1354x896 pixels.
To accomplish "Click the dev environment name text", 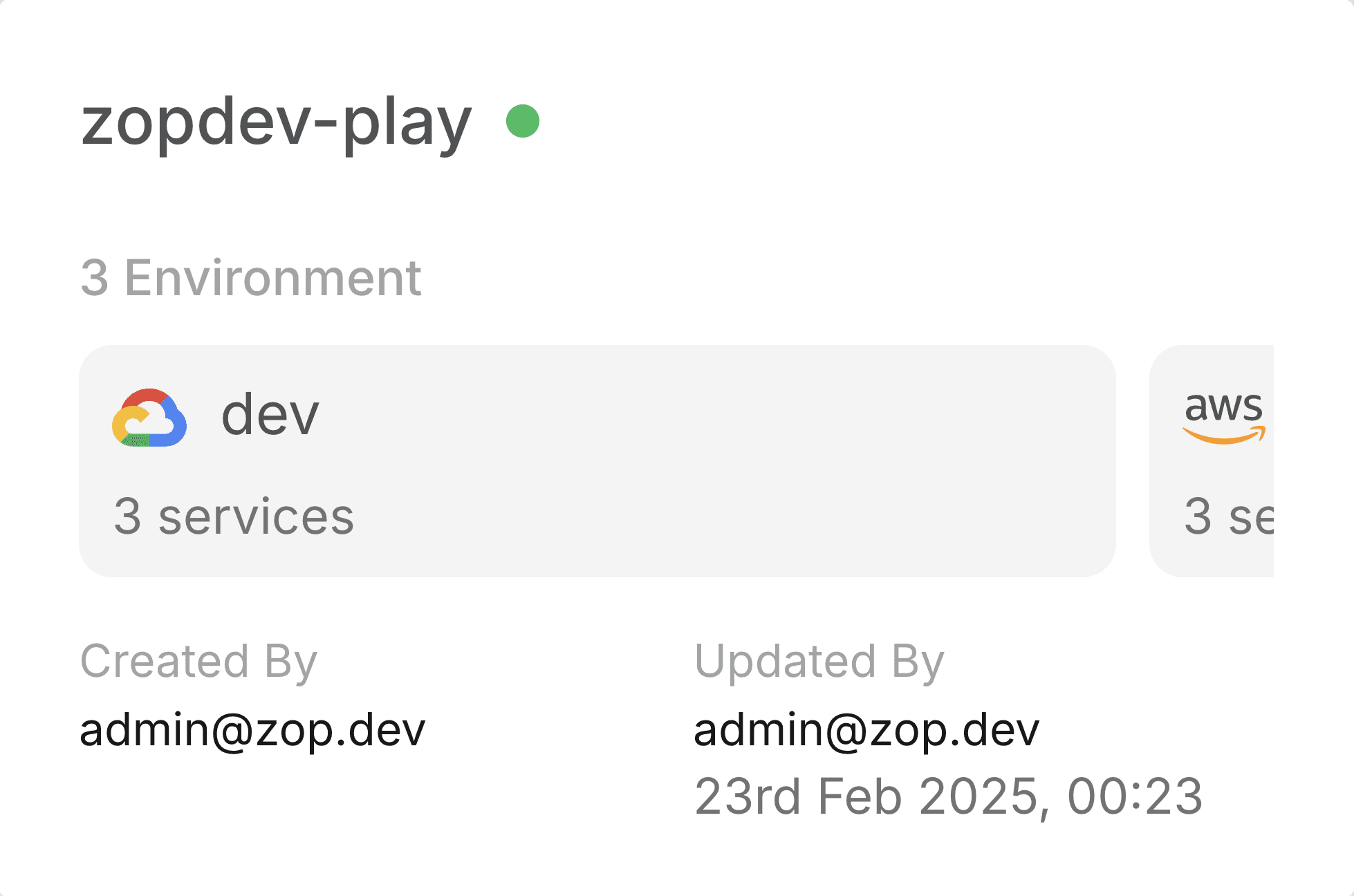I will (270, 415).
